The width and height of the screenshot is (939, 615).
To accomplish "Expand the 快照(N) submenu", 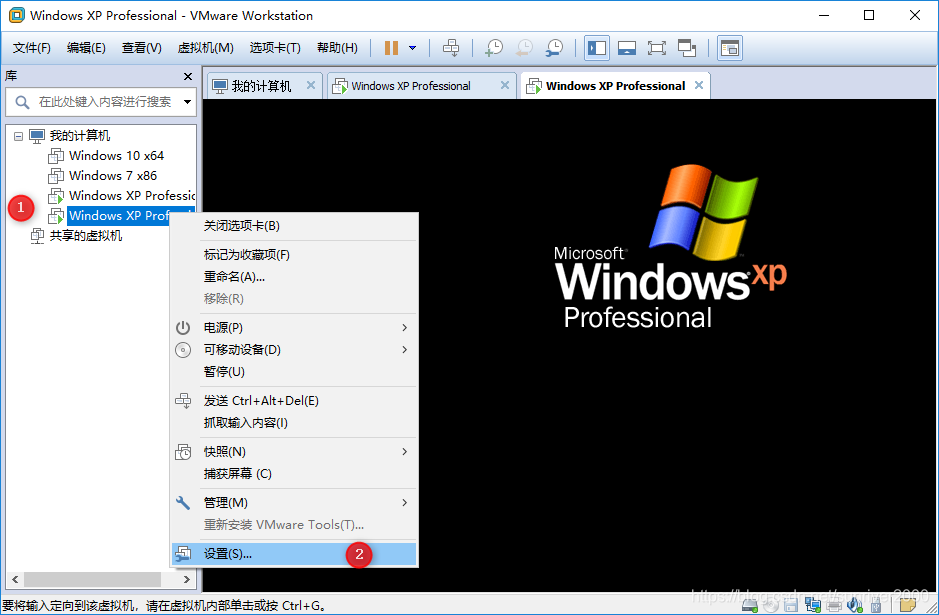I will pos(294,452).
